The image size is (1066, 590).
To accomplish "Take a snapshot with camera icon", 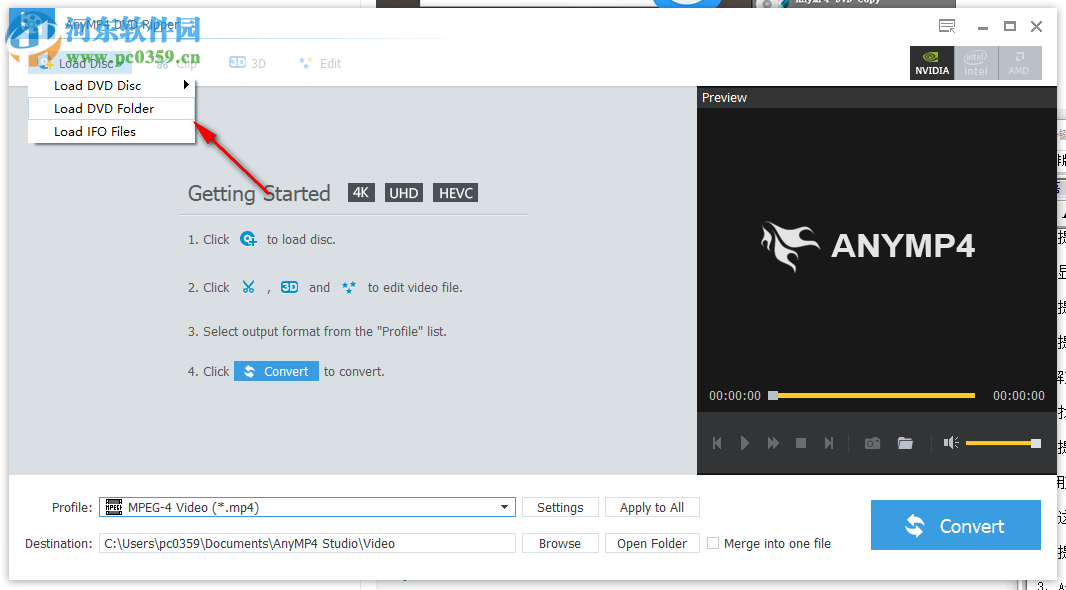I will (872, 443).
